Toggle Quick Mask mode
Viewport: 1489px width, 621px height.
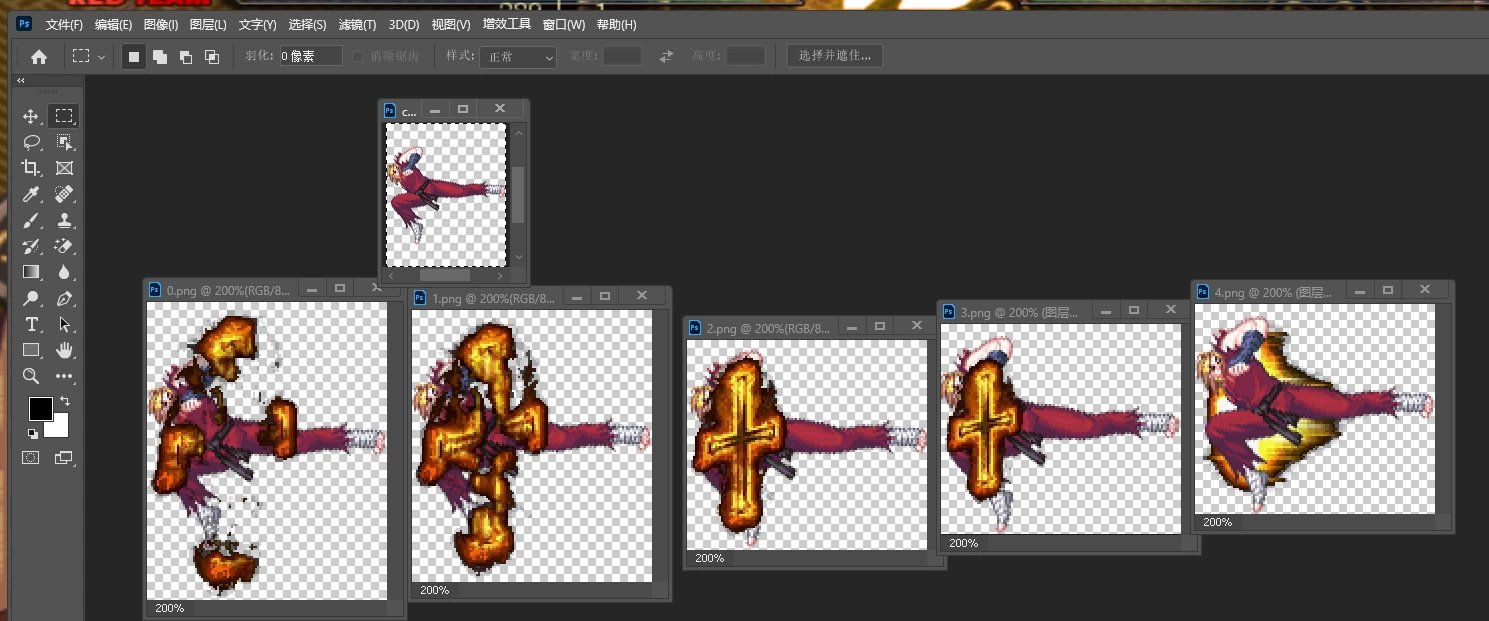click(31, 458)
